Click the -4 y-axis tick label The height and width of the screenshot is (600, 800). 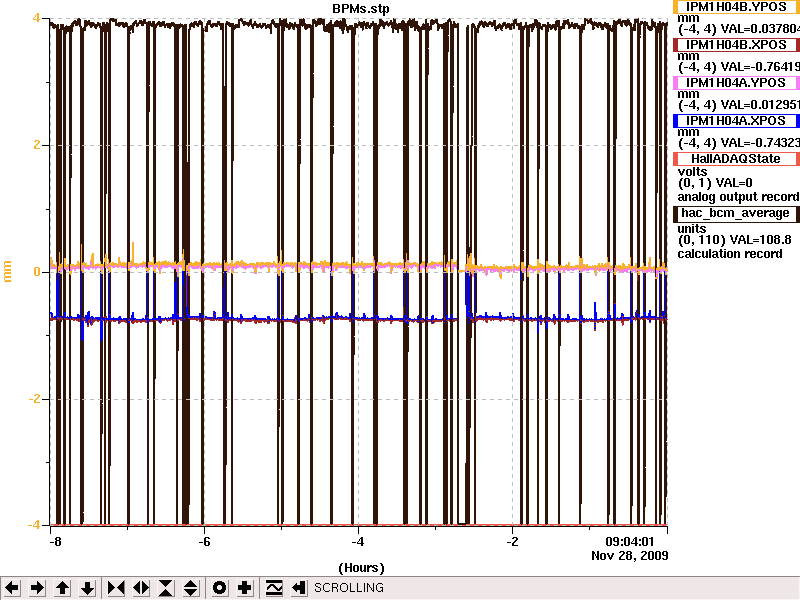[x=35, y=525]
